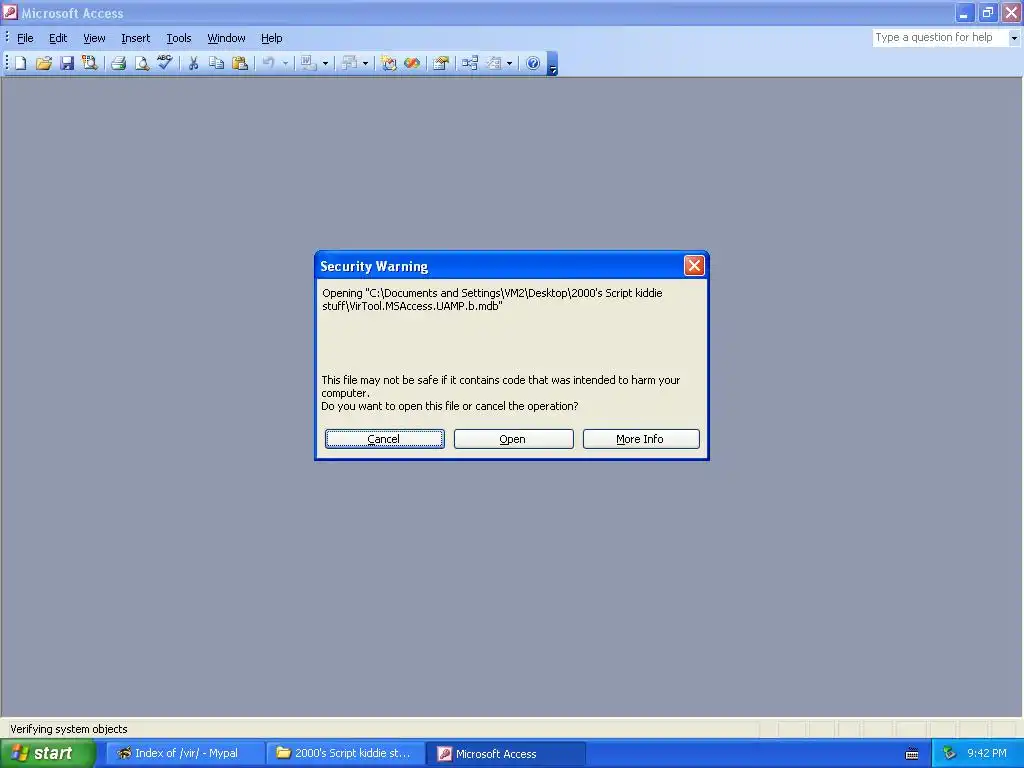
Task: Switch to Index of /vir/ - Mypal taskbar item
Action: click(x=185, y=753)
